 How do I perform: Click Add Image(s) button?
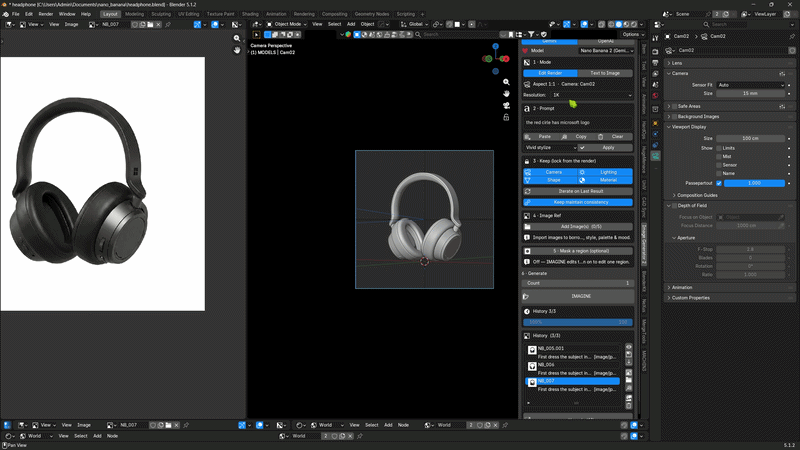click(x=578, y=227)
